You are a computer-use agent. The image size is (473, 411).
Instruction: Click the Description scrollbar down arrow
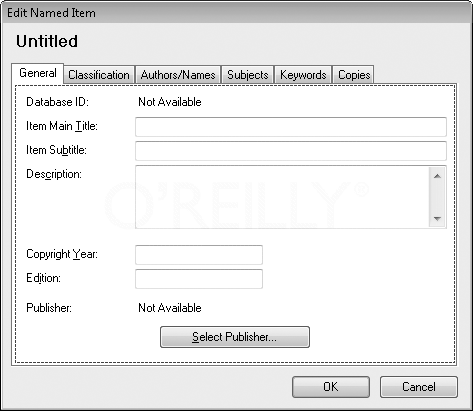pos(437,219)
